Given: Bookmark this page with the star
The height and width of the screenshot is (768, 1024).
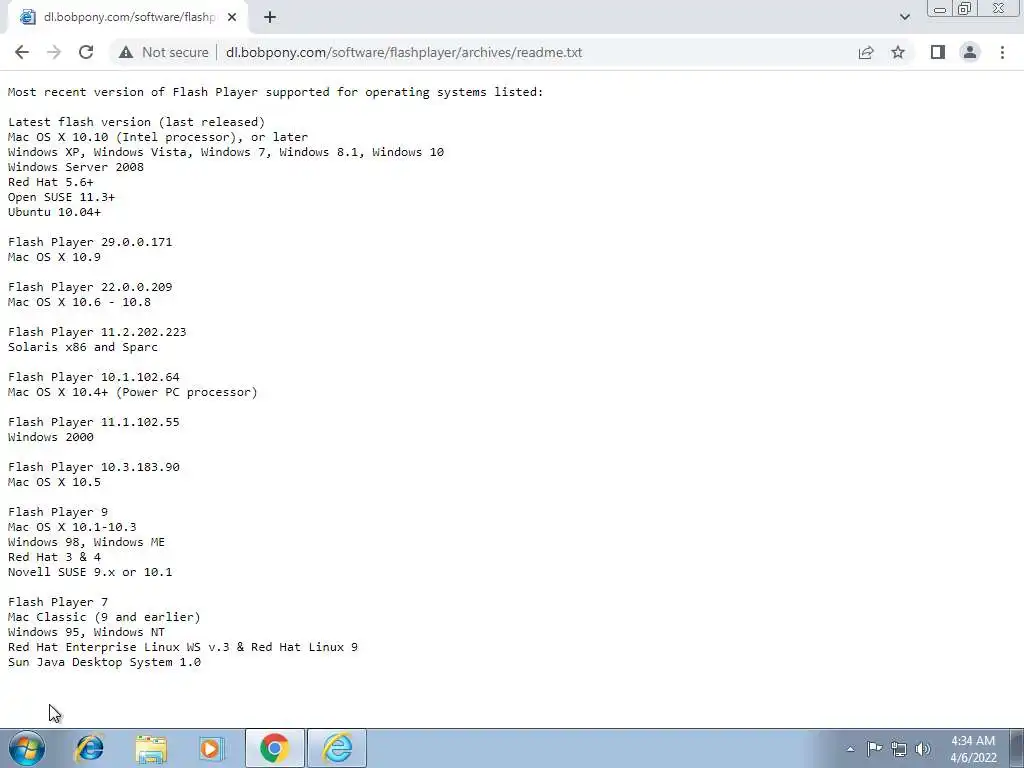Looking at the screenshot, I should click(x=898, y=52).
